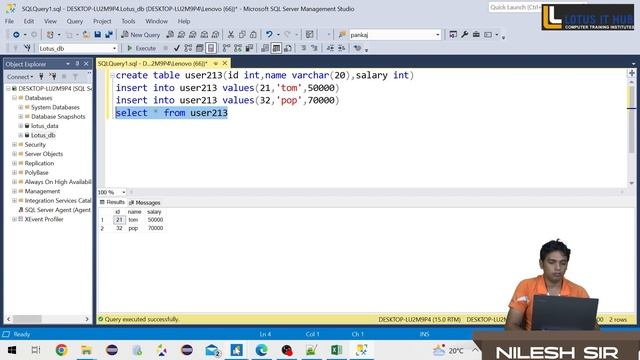
Task: Open Microsoft Edge from the taskbar
Action: tap(262, 350)
